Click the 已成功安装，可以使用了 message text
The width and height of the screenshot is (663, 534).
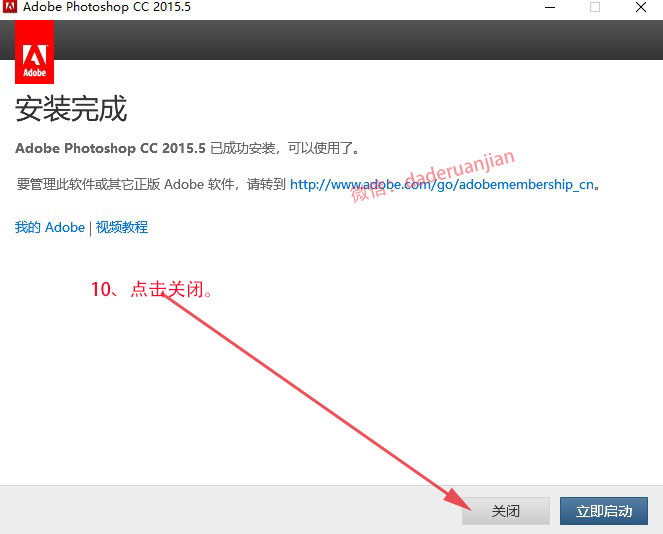click(x=284, y=148)
